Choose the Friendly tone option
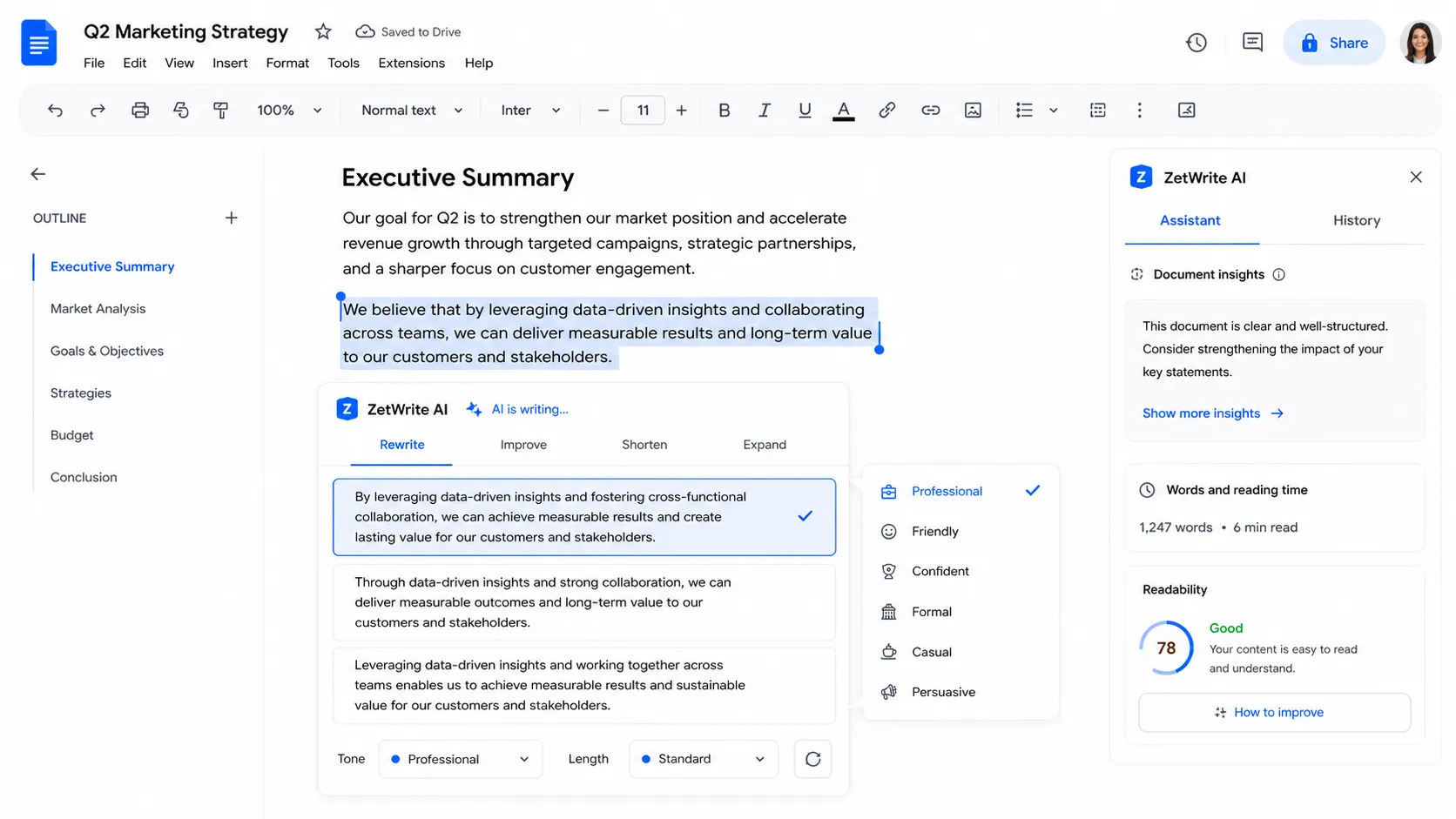The width and height of the screenshot is (1456, 819). [x=961, y=532]
